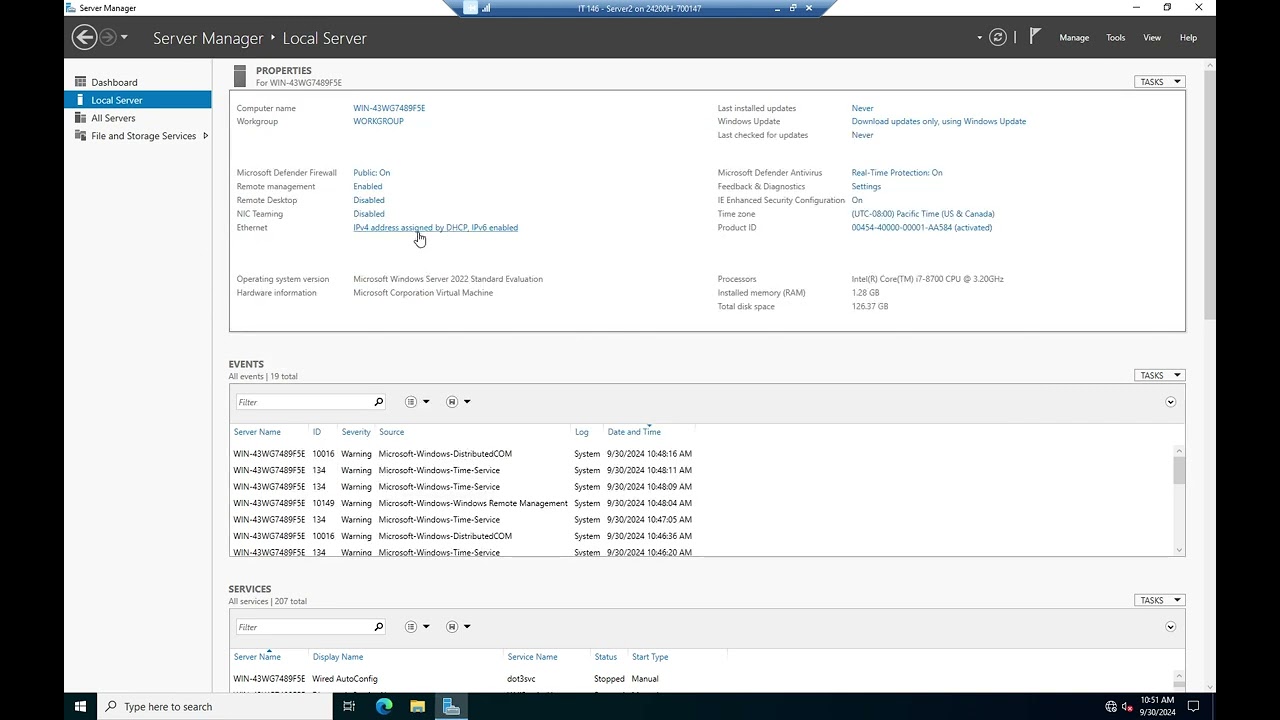Image resolution: width=1280 pixels, height=720 pixels.
Task: Open the Events TASKS dropdown
Action: click(1160, 375)
